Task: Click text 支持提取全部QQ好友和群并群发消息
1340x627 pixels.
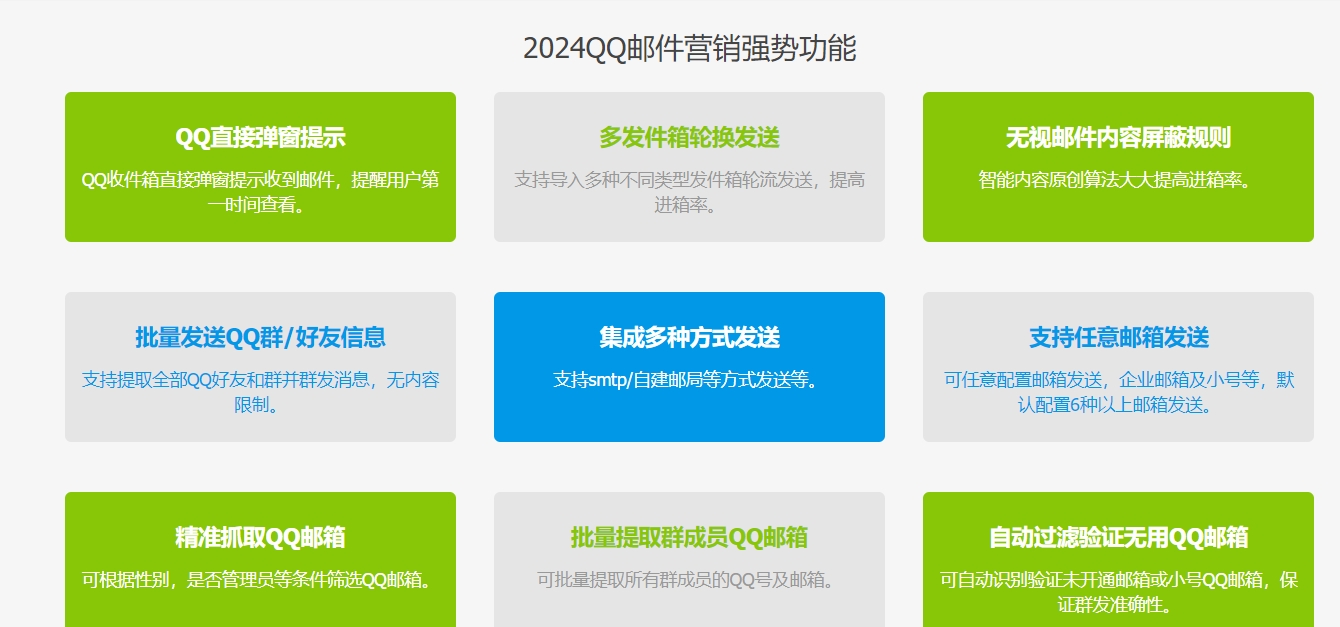Action: click(228, 380)
